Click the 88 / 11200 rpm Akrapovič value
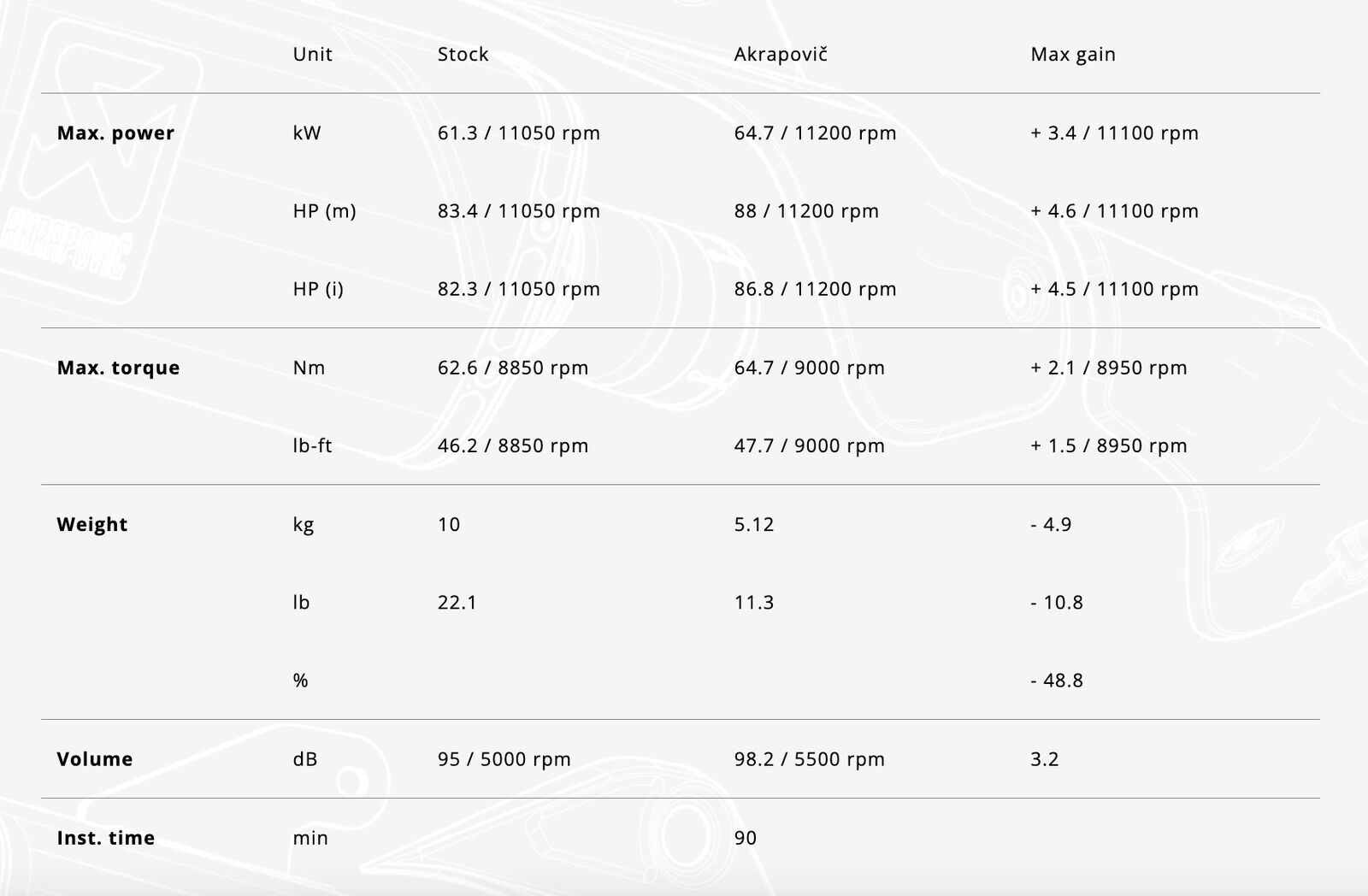 coord(805,211)
